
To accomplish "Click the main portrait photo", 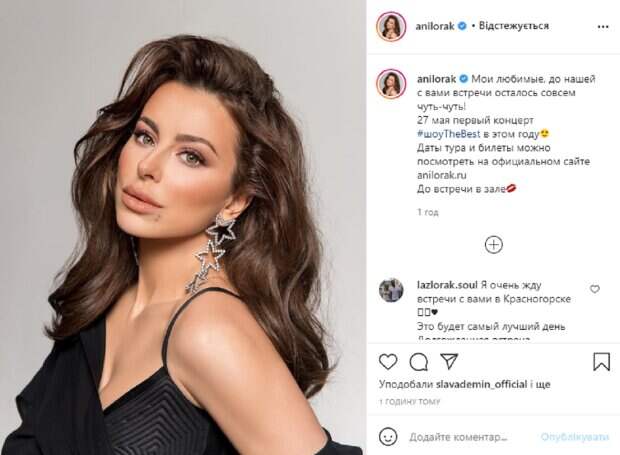I will [183, 227].
